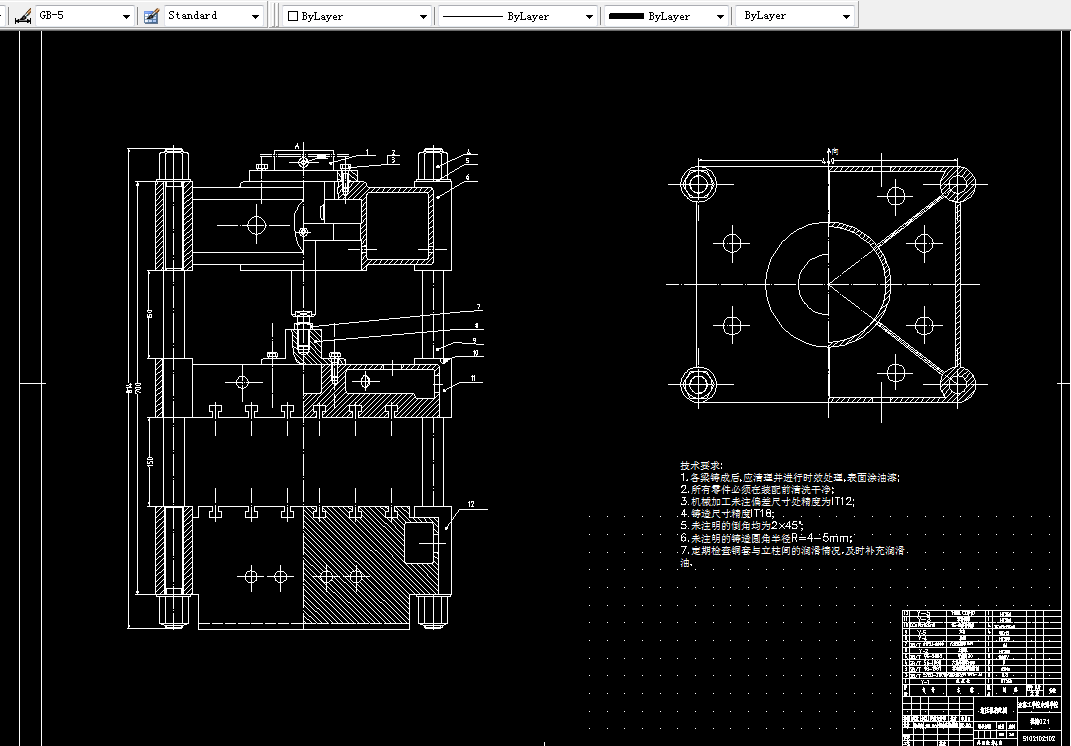Click part callout number 6

(x=468, y=177)
